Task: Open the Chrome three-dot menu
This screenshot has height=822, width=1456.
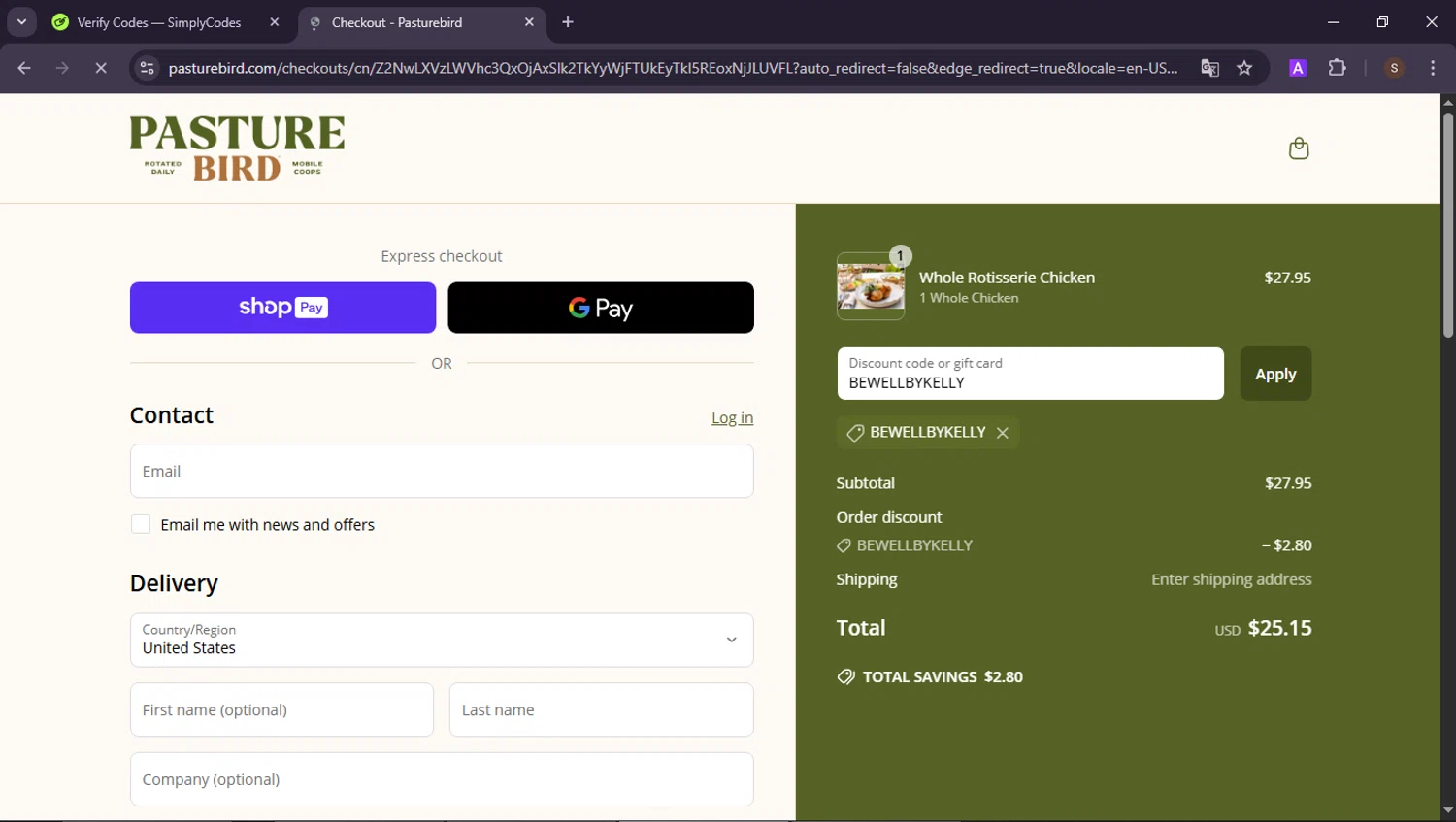Action: click(1433, 68)
